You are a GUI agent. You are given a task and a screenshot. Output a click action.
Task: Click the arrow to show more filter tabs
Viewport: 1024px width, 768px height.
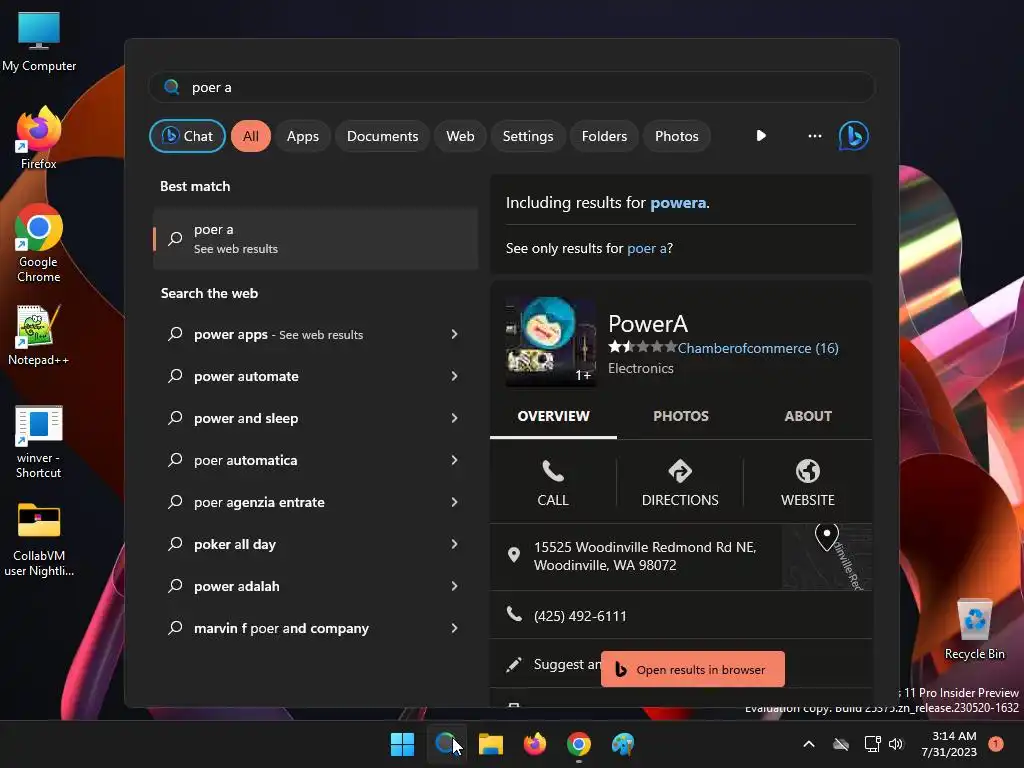click(761, 136)
